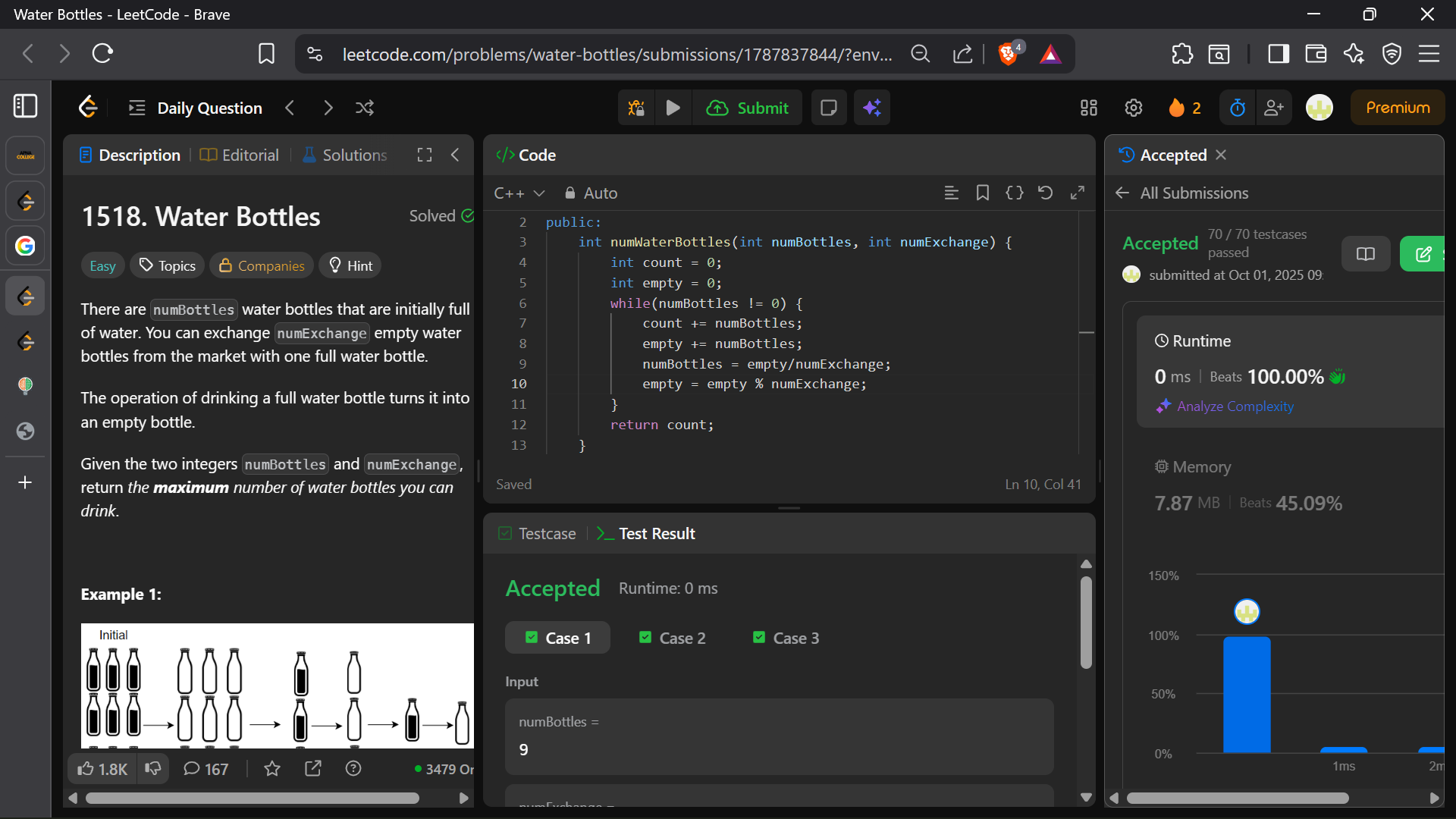Click the AI sparkle assistant icon
Image resolution: width=1456 pixels, height=819 pixels.
tap(872, 108)
